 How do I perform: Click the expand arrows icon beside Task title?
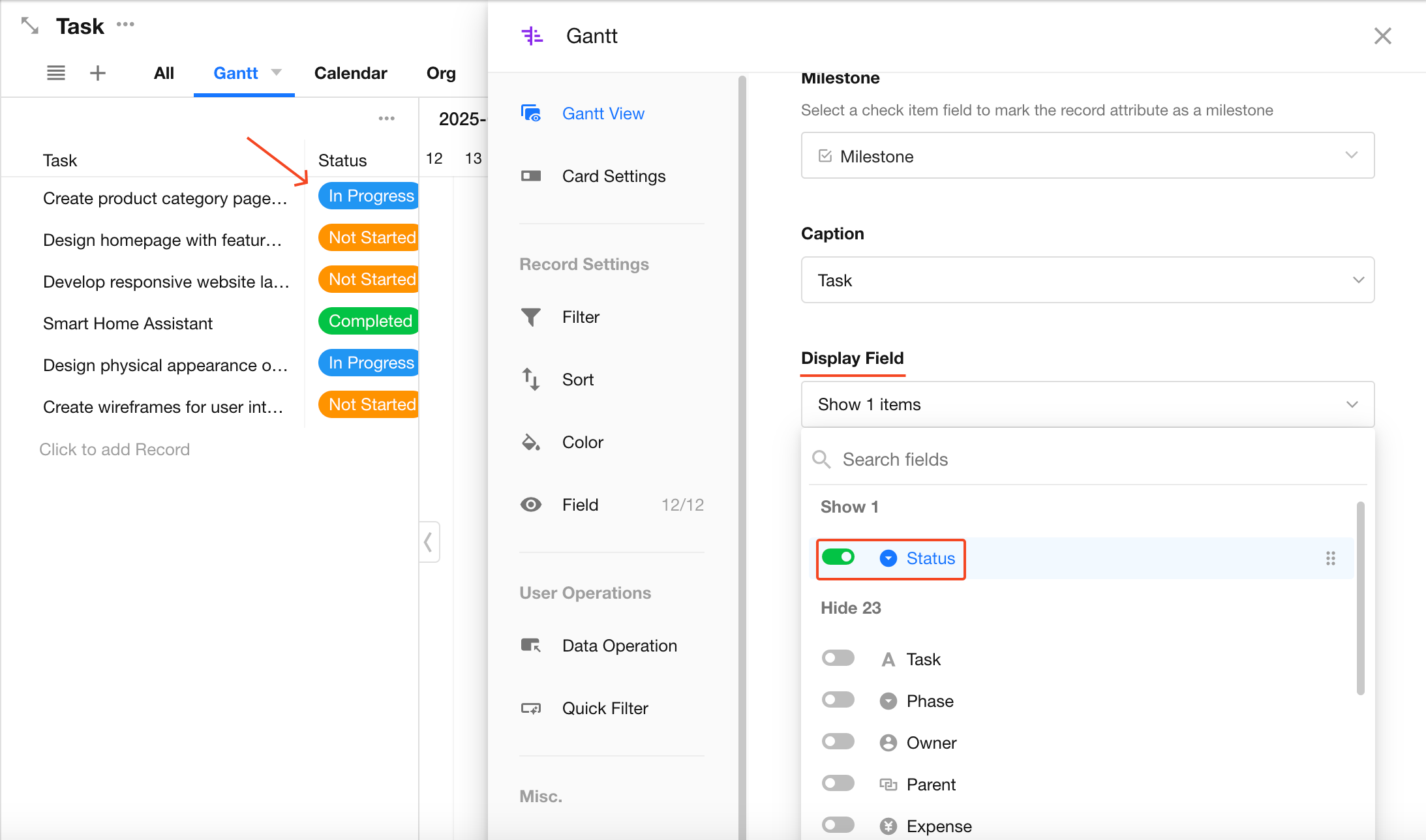coord(30,26)
